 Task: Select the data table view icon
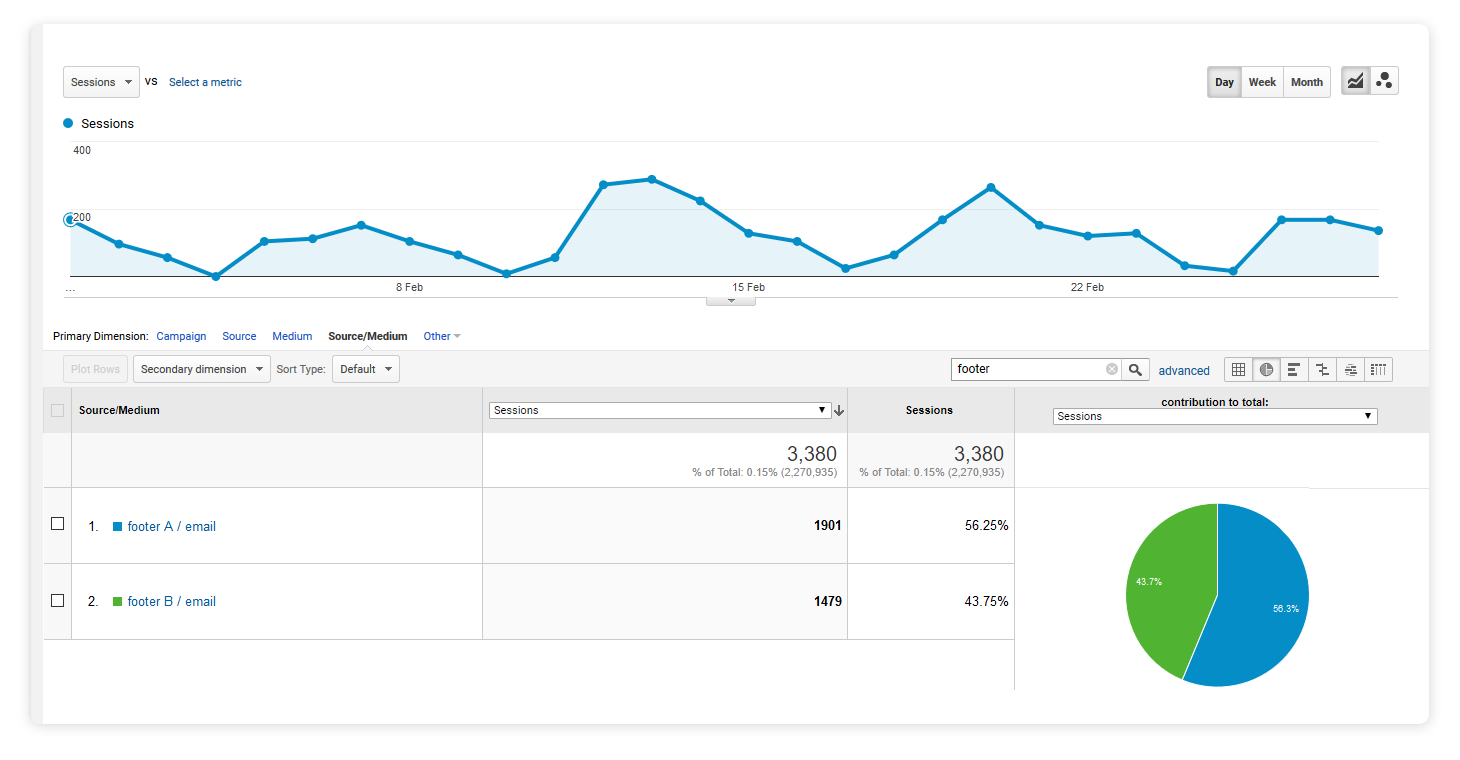click(x=1238, y=369)
